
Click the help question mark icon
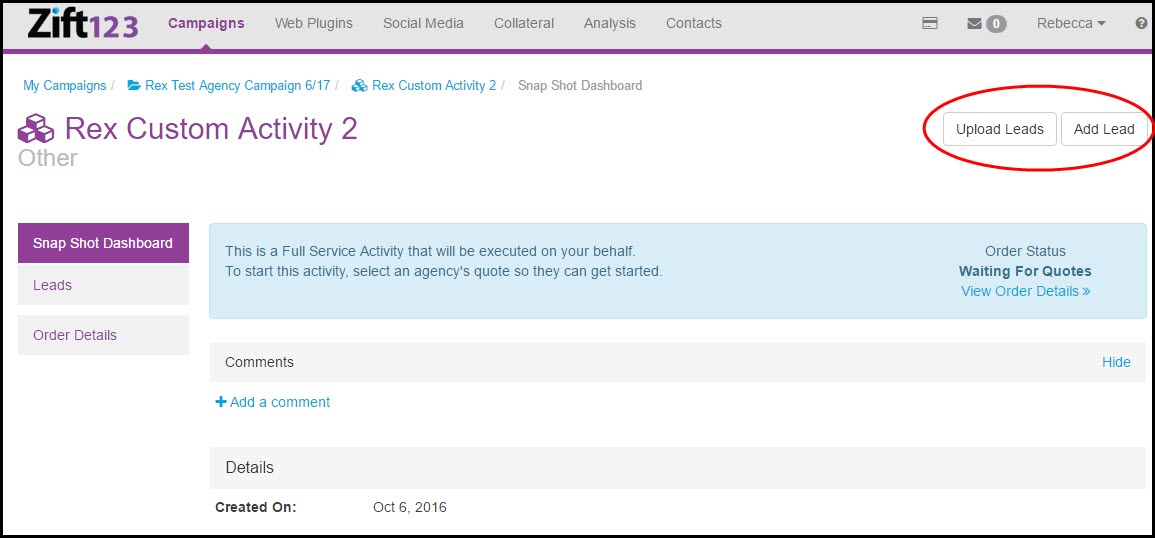pos(1141,24)
